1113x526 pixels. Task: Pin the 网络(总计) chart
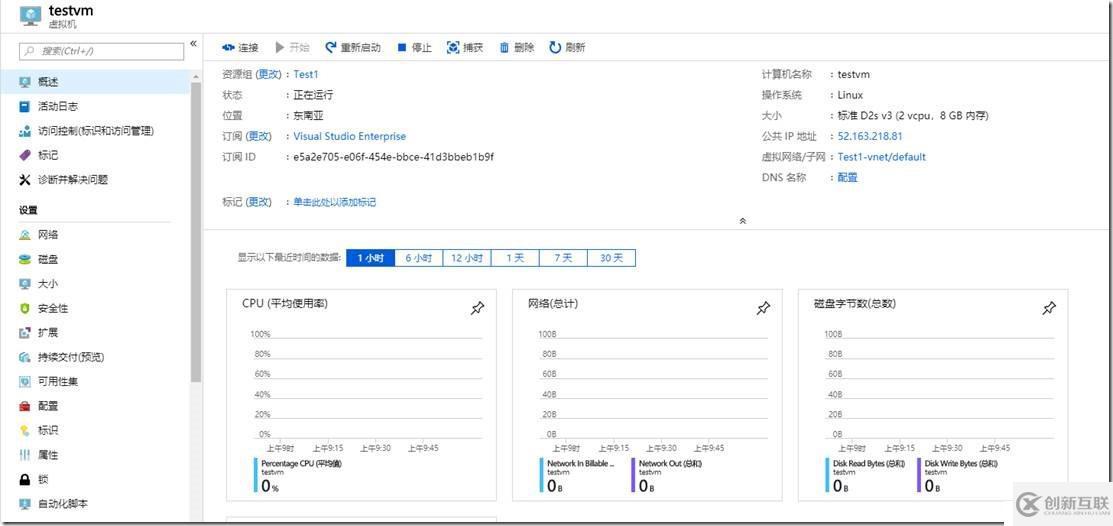pyautogui.click(x=763, y=308)
